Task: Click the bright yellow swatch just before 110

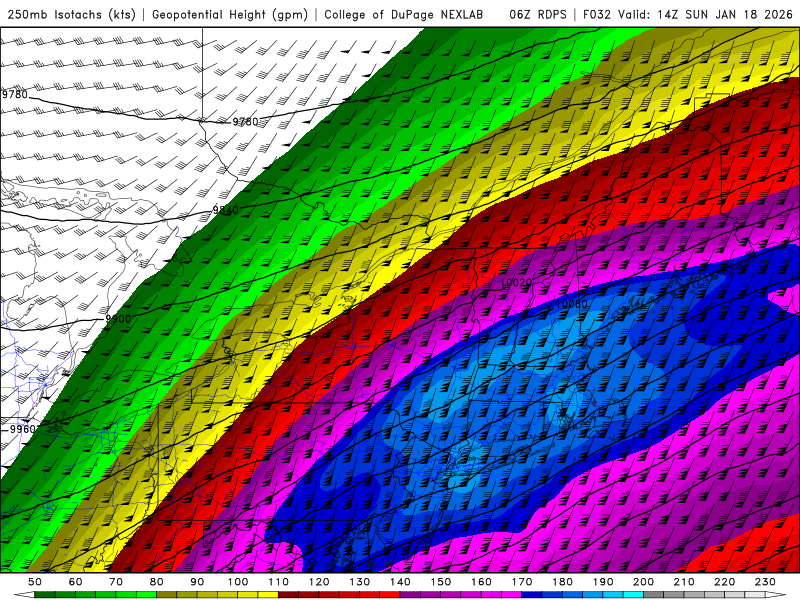Action: pos(267,595)
